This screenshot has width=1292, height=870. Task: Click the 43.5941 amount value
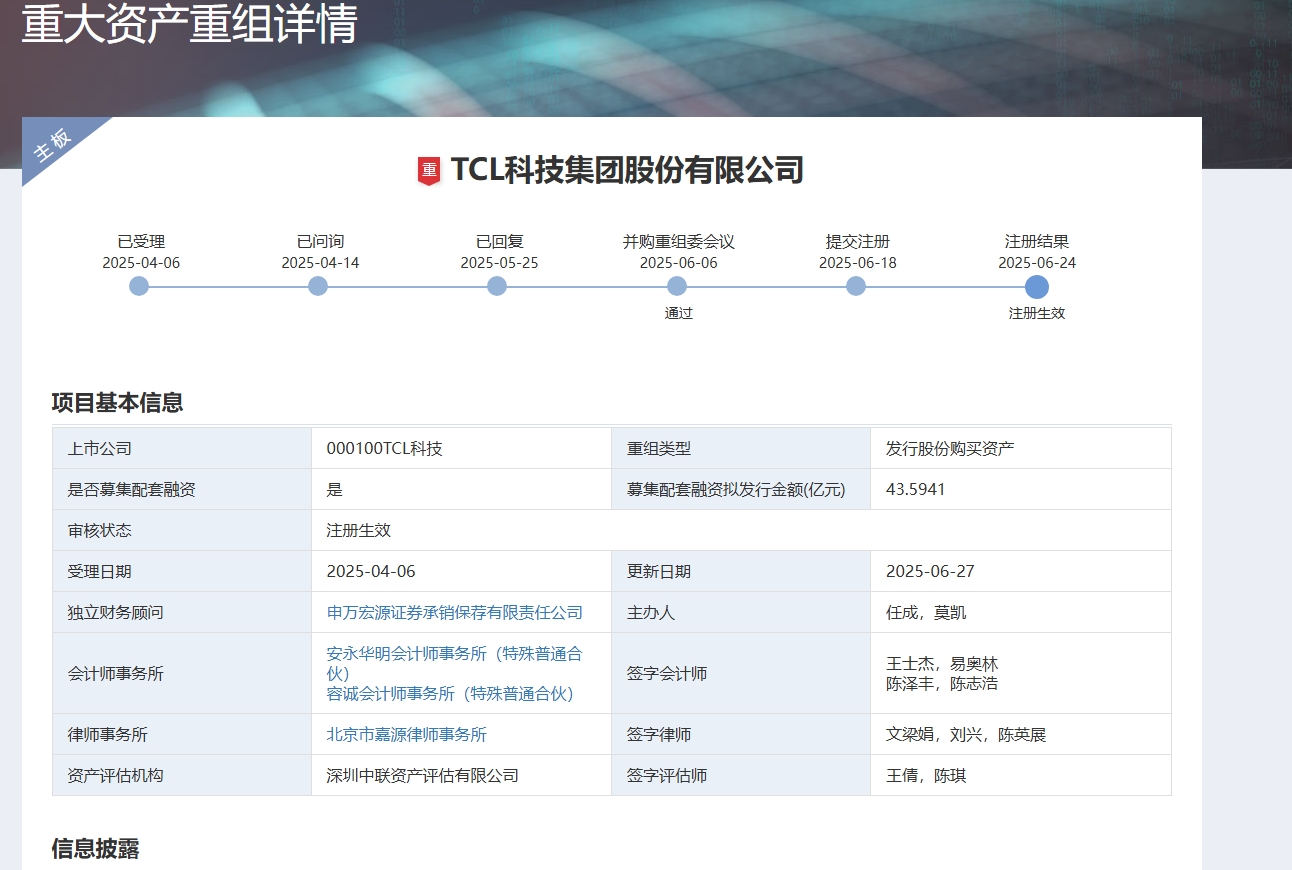click(x=916, y=489)
